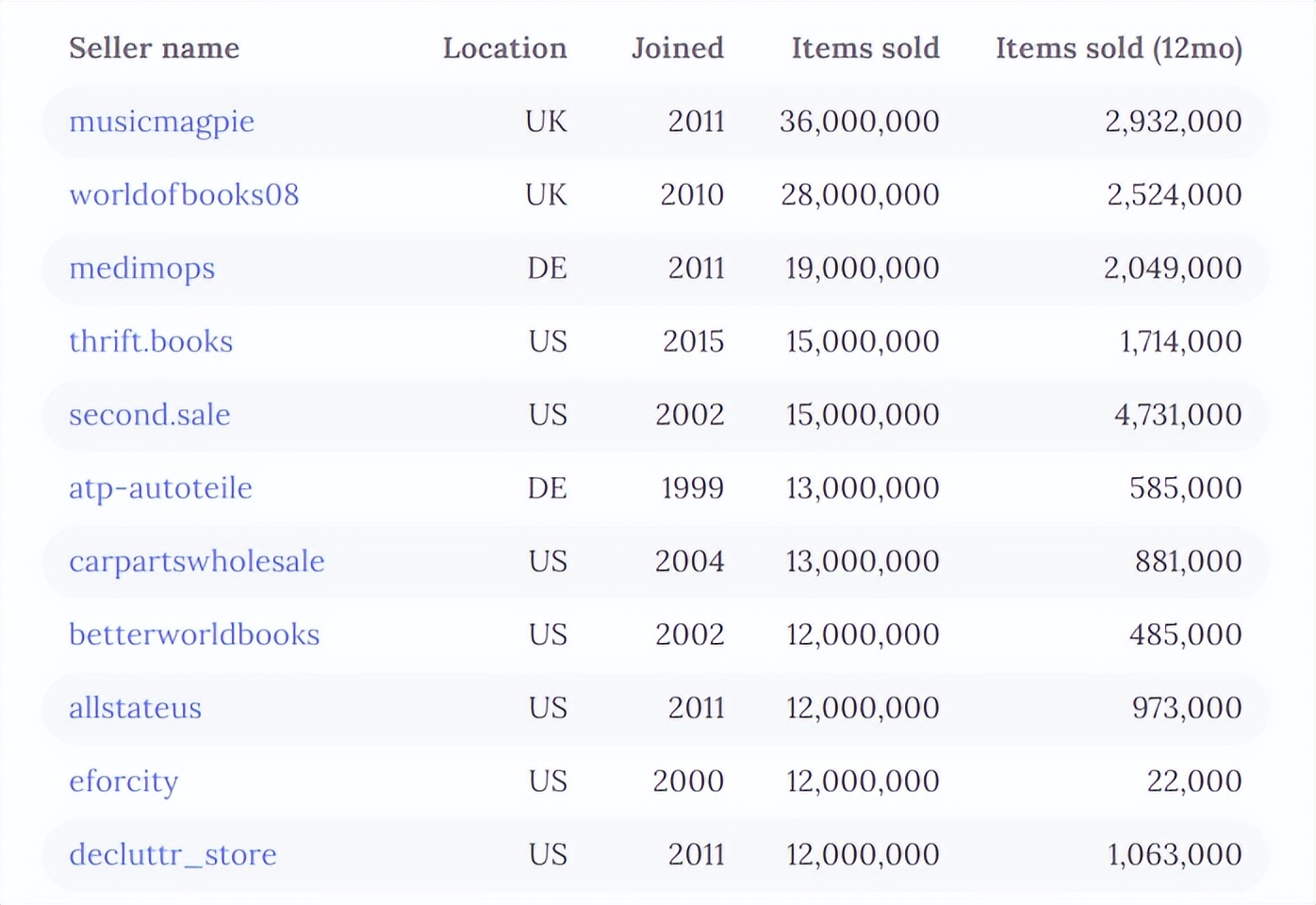Click the medimops seller link
Viewport: 1316px width, 905px height.
point(141,269)
